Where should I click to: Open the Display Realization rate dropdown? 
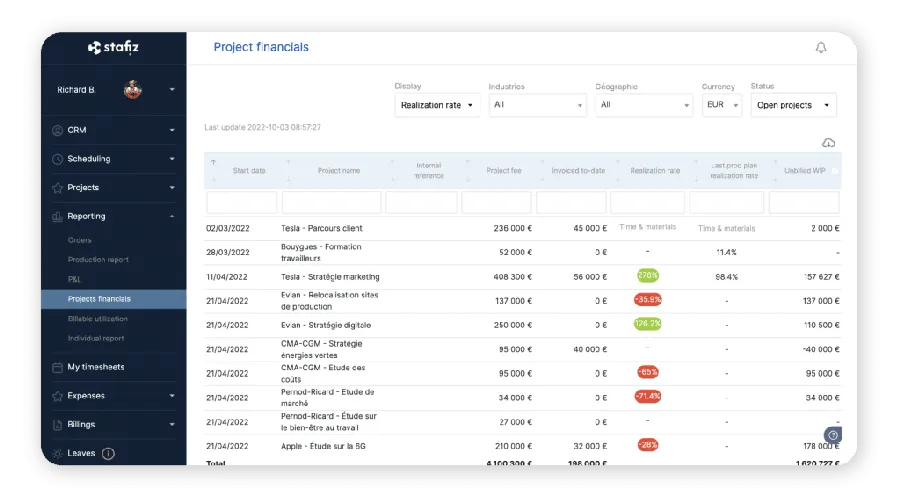point(437,105)
